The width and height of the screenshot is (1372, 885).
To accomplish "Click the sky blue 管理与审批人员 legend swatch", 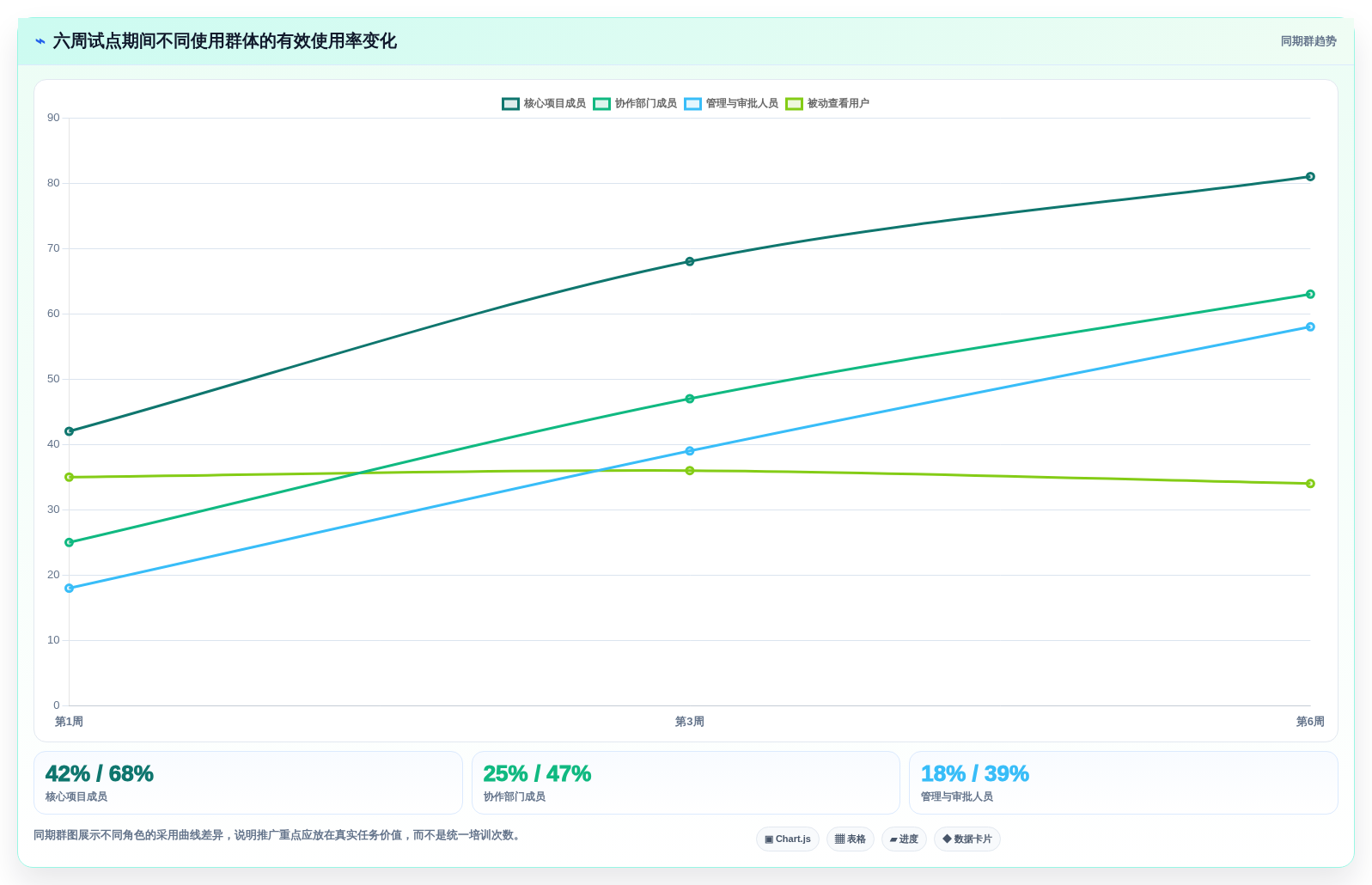I will point(693,104).
